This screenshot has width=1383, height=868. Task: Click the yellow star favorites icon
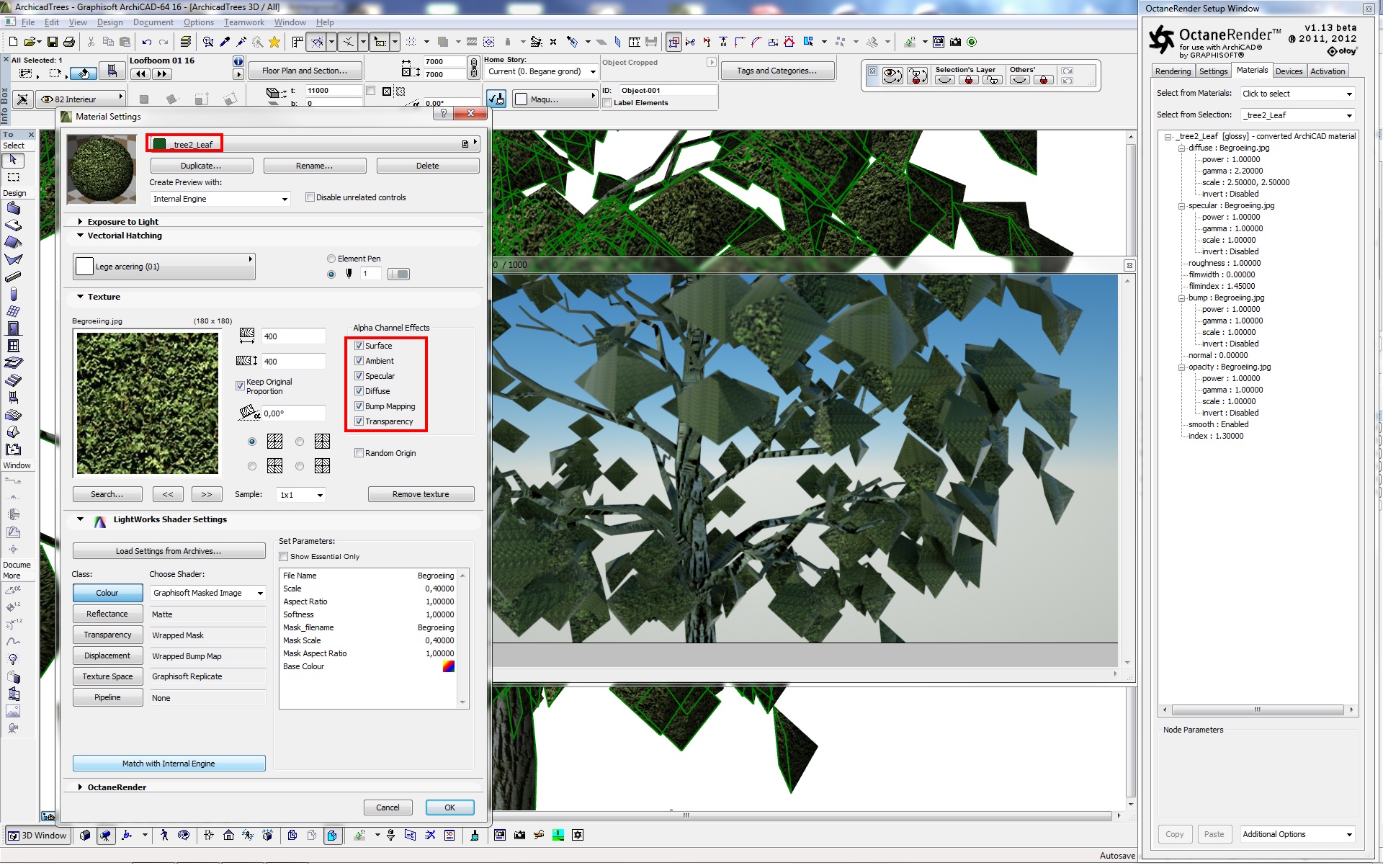(274, 42)
